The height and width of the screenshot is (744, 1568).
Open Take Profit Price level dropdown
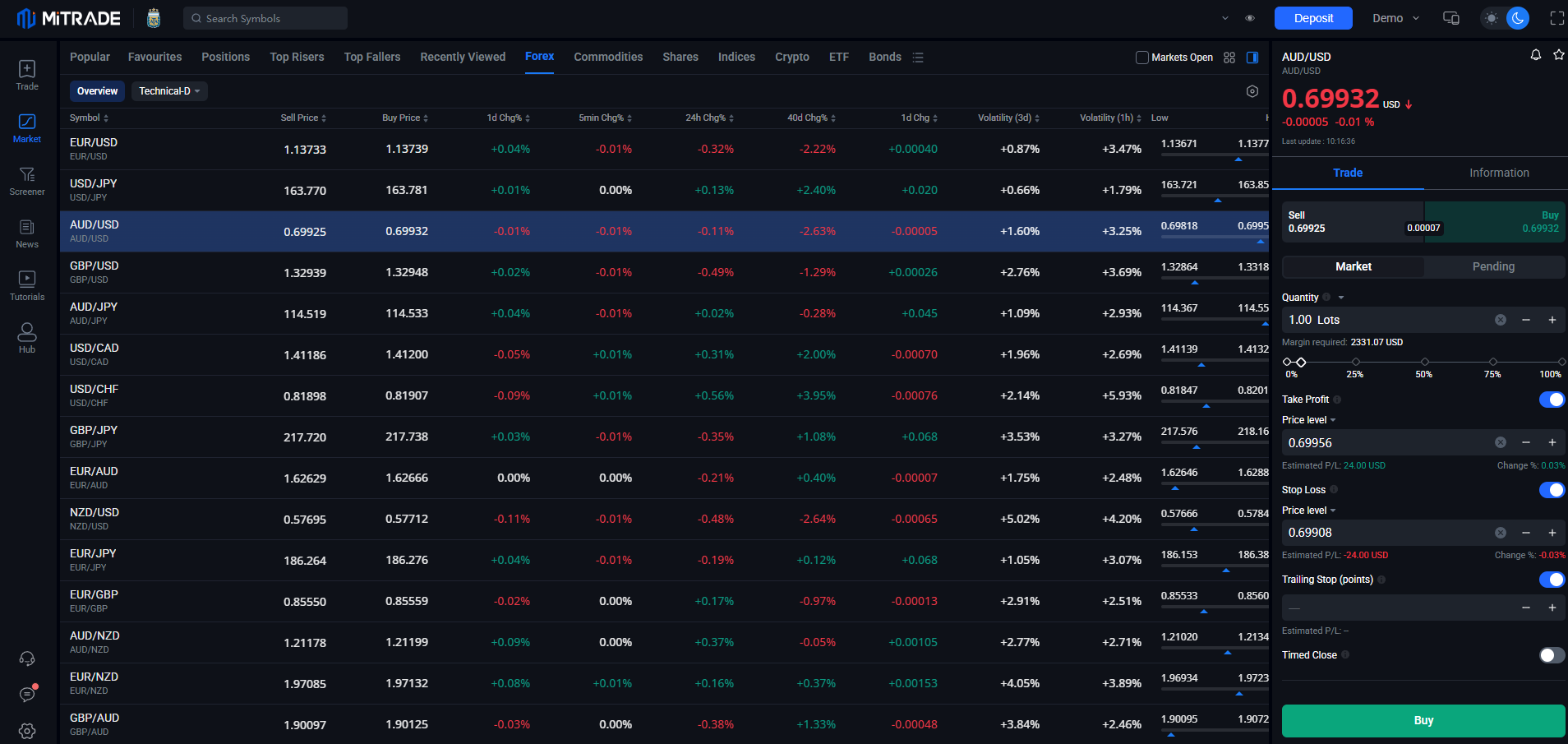(x=1309, y=420)
